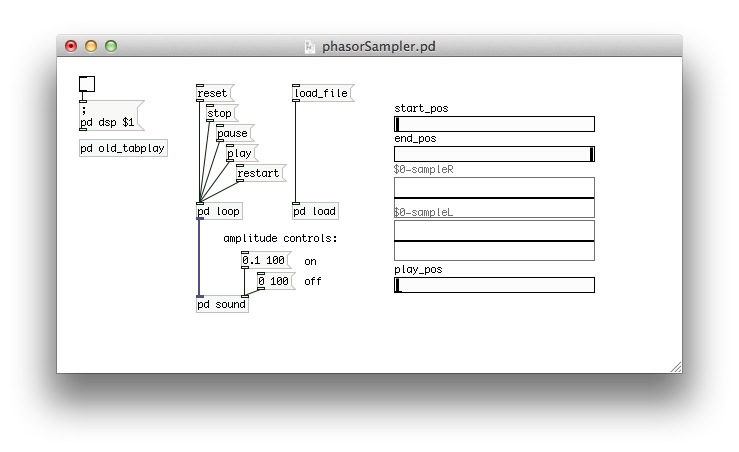739x452 pixels.
Task: Click the restart message box
Action: tap(259, 173)
